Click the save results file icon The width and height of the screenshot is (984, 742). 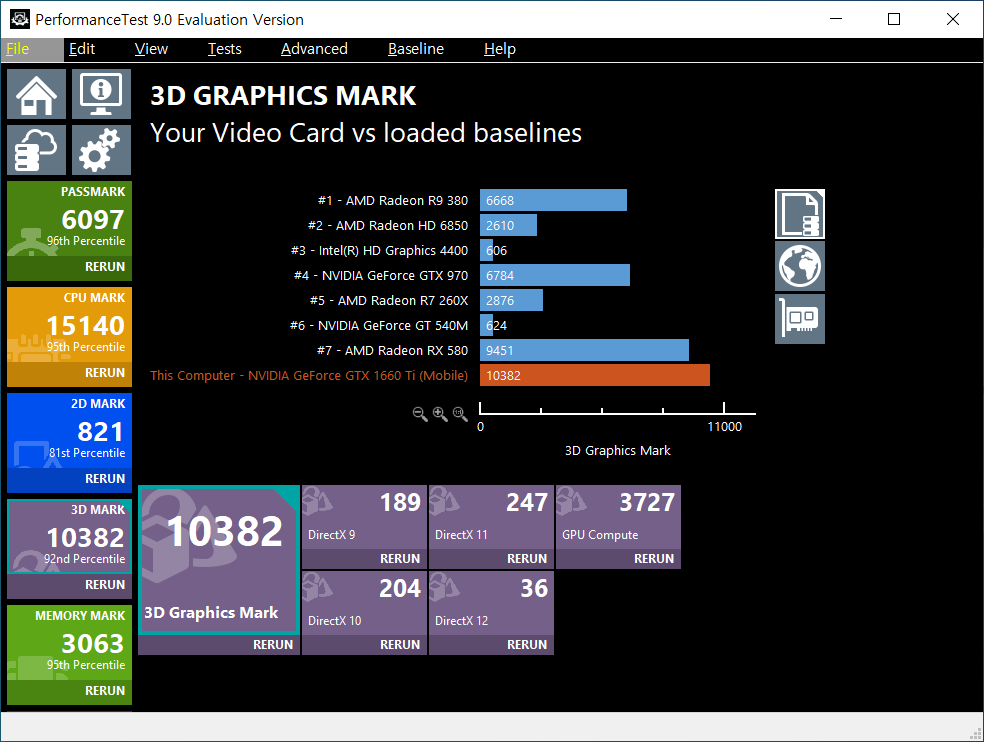800,214
